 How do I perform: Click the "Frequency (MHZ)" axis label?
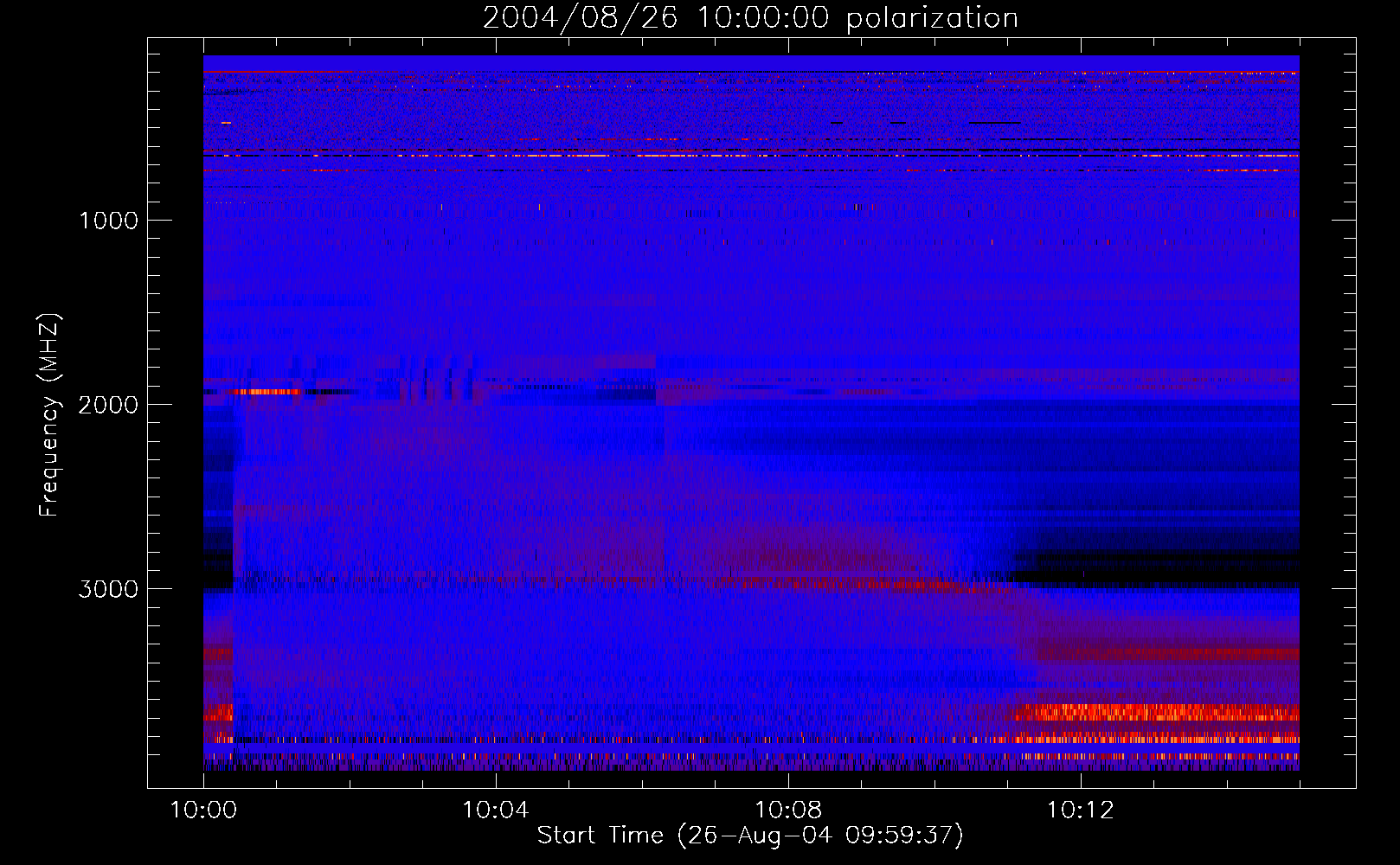48,415
